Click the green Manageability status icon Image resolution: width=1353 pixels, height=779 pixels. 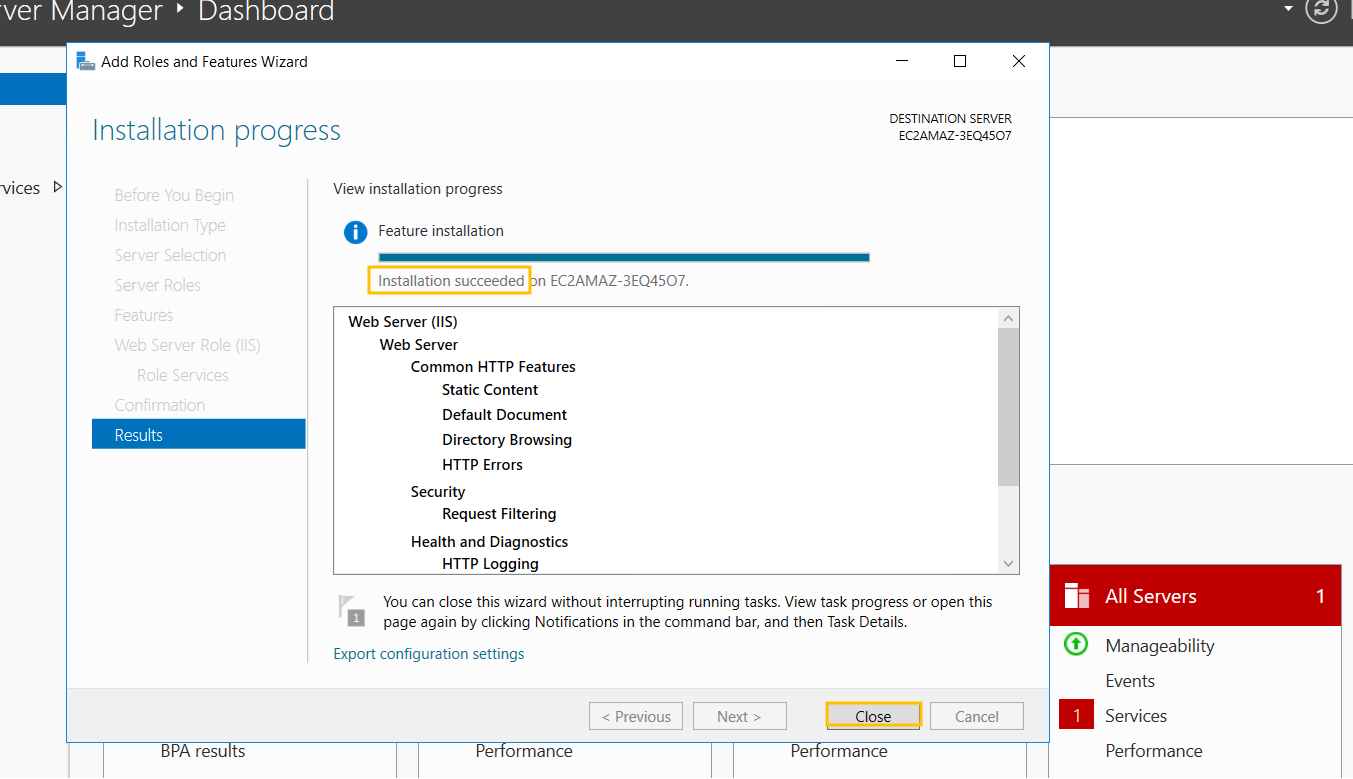pyautogui.click(x=1076, y=645)
